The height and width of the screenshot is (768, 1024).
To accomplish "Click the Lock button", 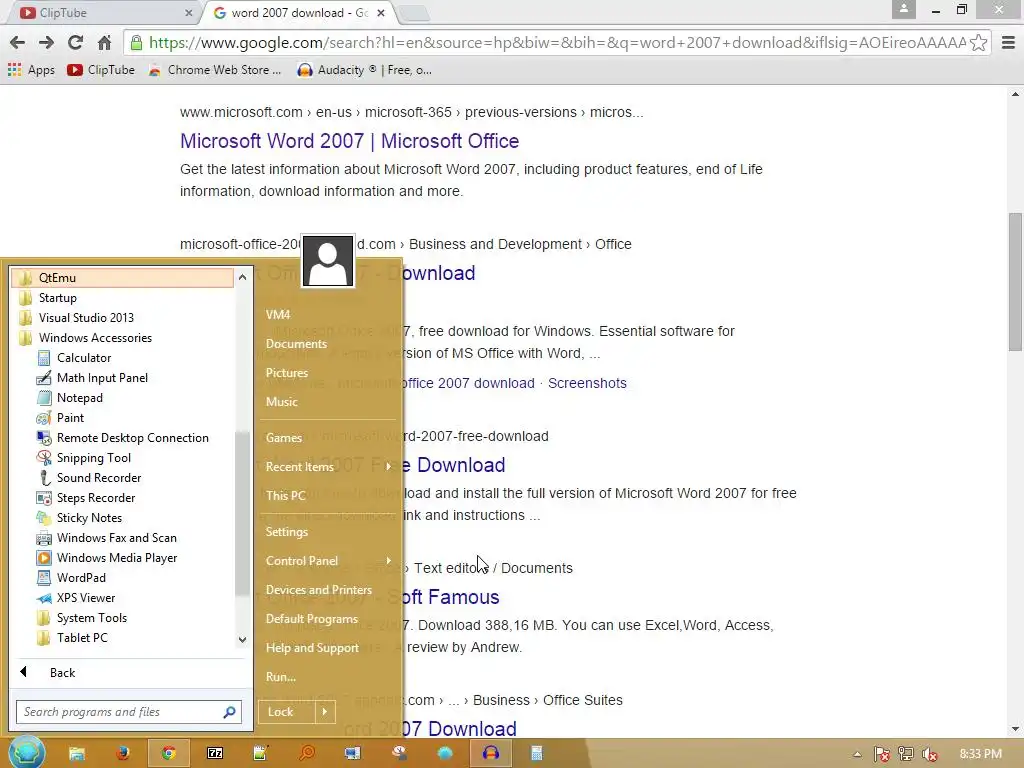I will pos(287,712).
